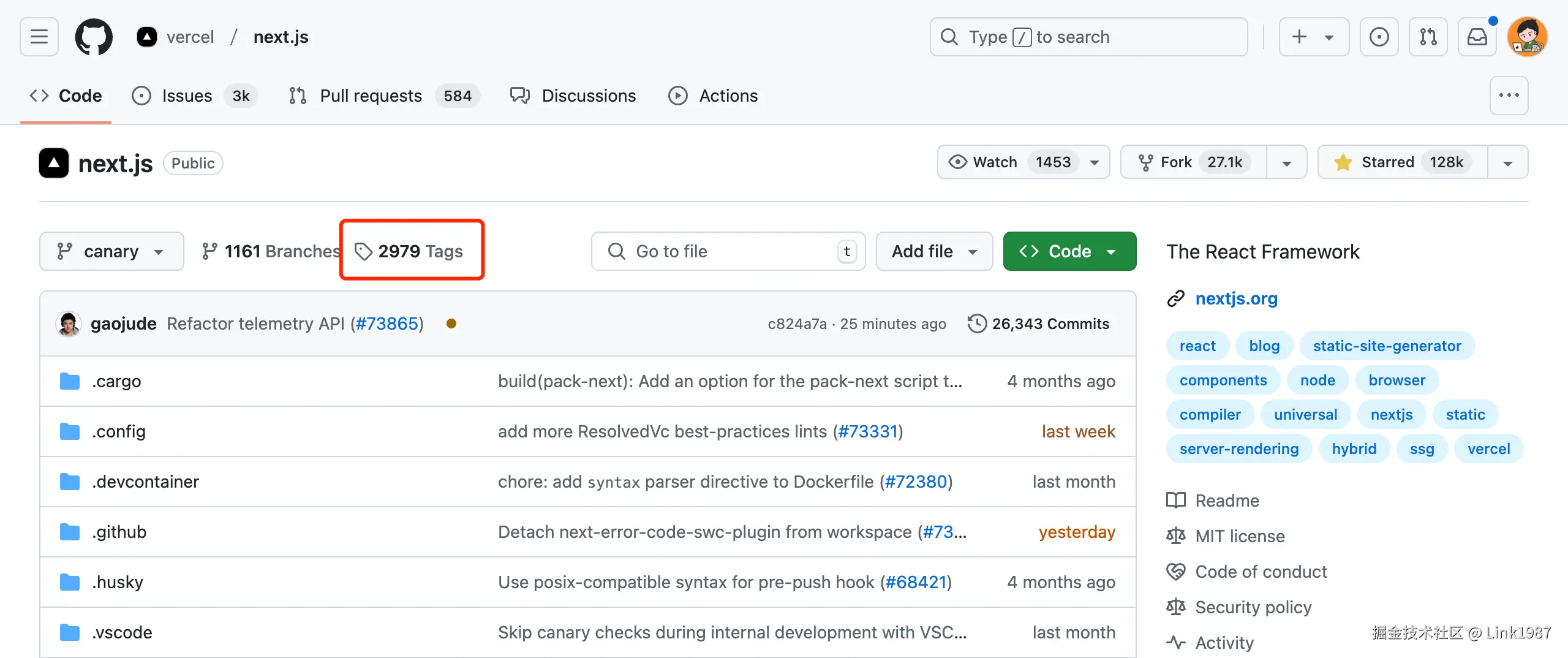Open pull request #73865 link
The image size is (1568, 658).
[x=387, y=323]
